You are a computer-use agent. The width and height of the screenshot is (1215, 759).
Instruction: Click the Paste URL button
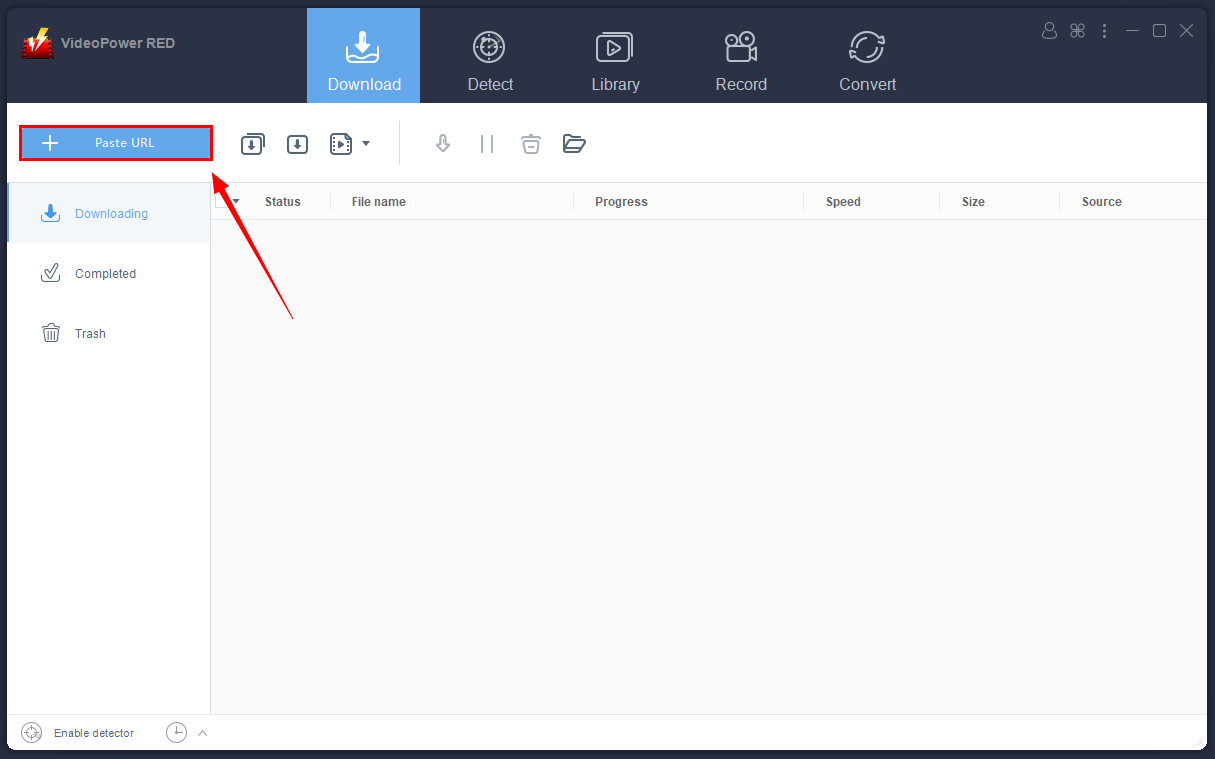[x=115, y=143]
